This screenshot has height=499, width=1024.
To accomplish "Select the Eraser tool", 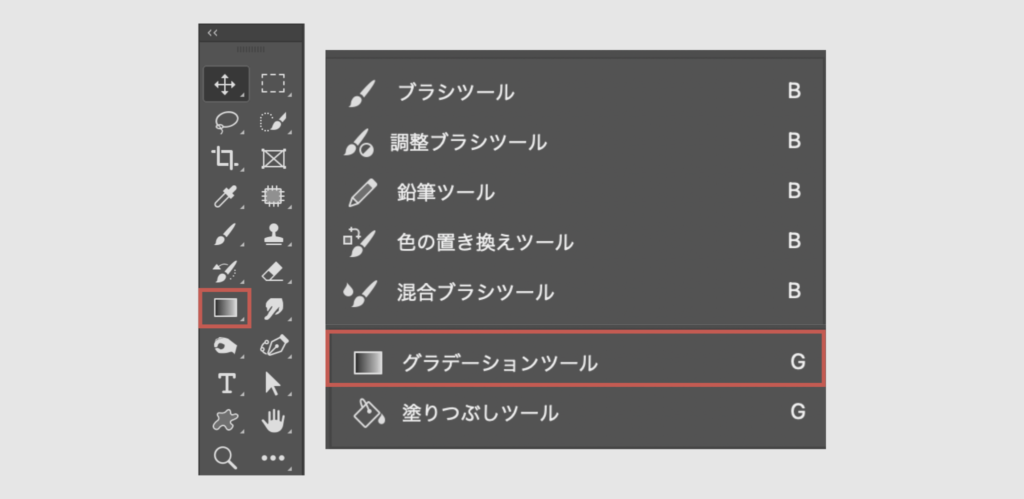I will pos(273,271).
